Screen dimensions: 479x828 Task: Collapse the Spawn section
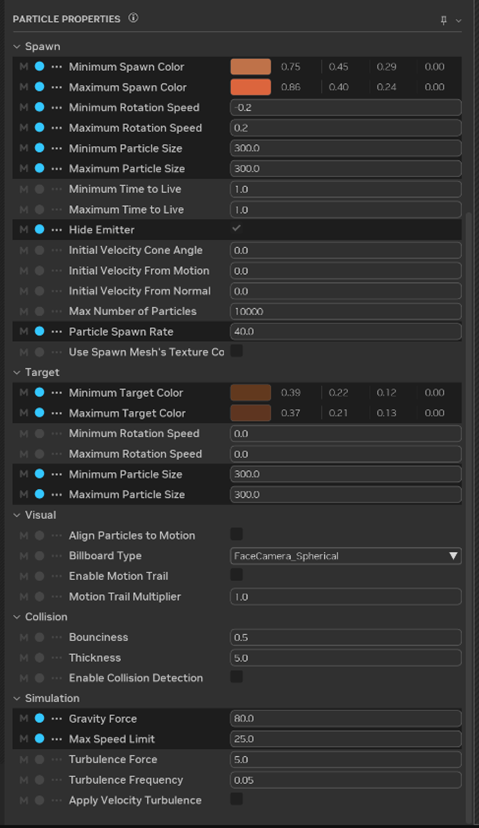click(x=17, y=46)
